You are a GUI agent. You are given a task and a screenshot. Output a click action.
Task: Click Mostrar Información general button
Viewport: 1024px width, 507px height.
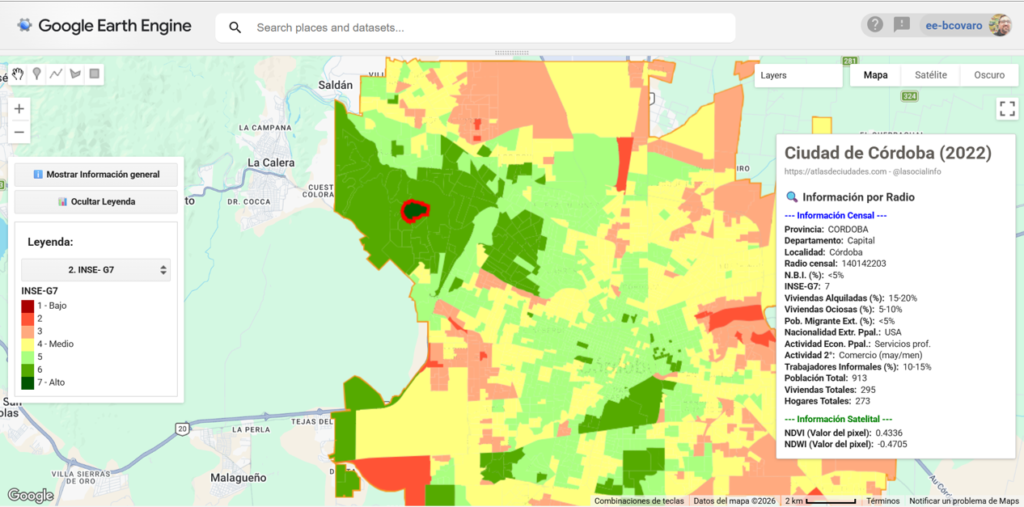coord(96,174)
